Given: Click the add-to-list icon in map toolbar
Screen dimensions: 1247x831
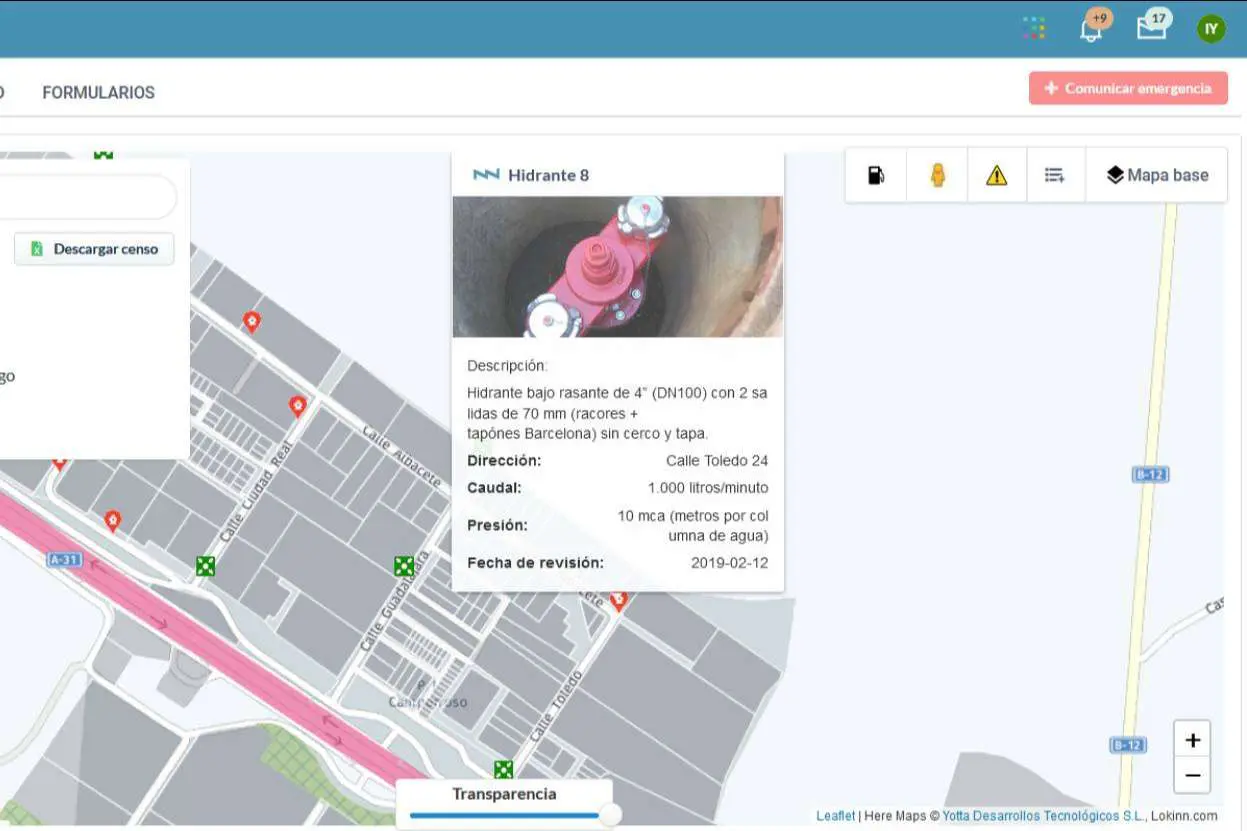Looking at the screenshot, I should click(1055, 175).
